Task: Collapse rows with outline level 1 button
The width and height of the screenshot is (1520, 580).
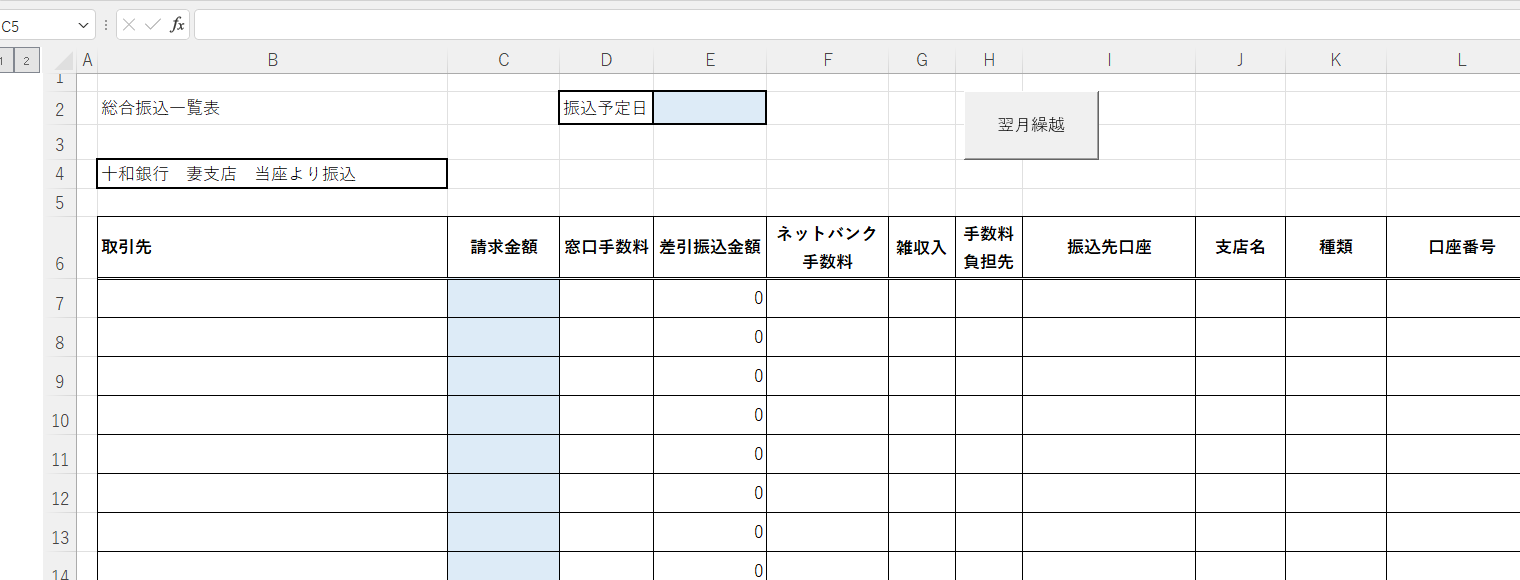Action: click(x=4, y=61)
